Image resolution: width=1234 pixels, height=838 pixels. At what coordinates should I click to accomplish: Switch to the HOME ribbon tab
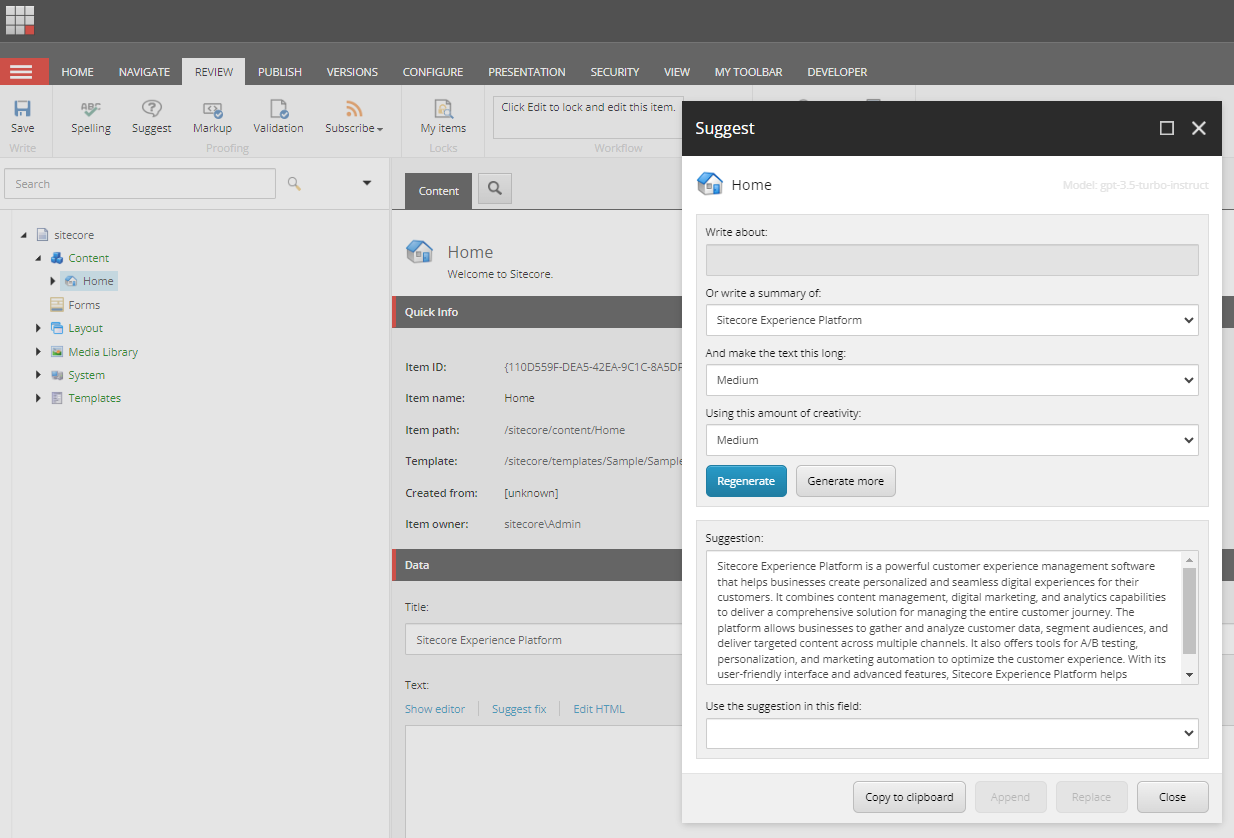click(x=77, y=72)
